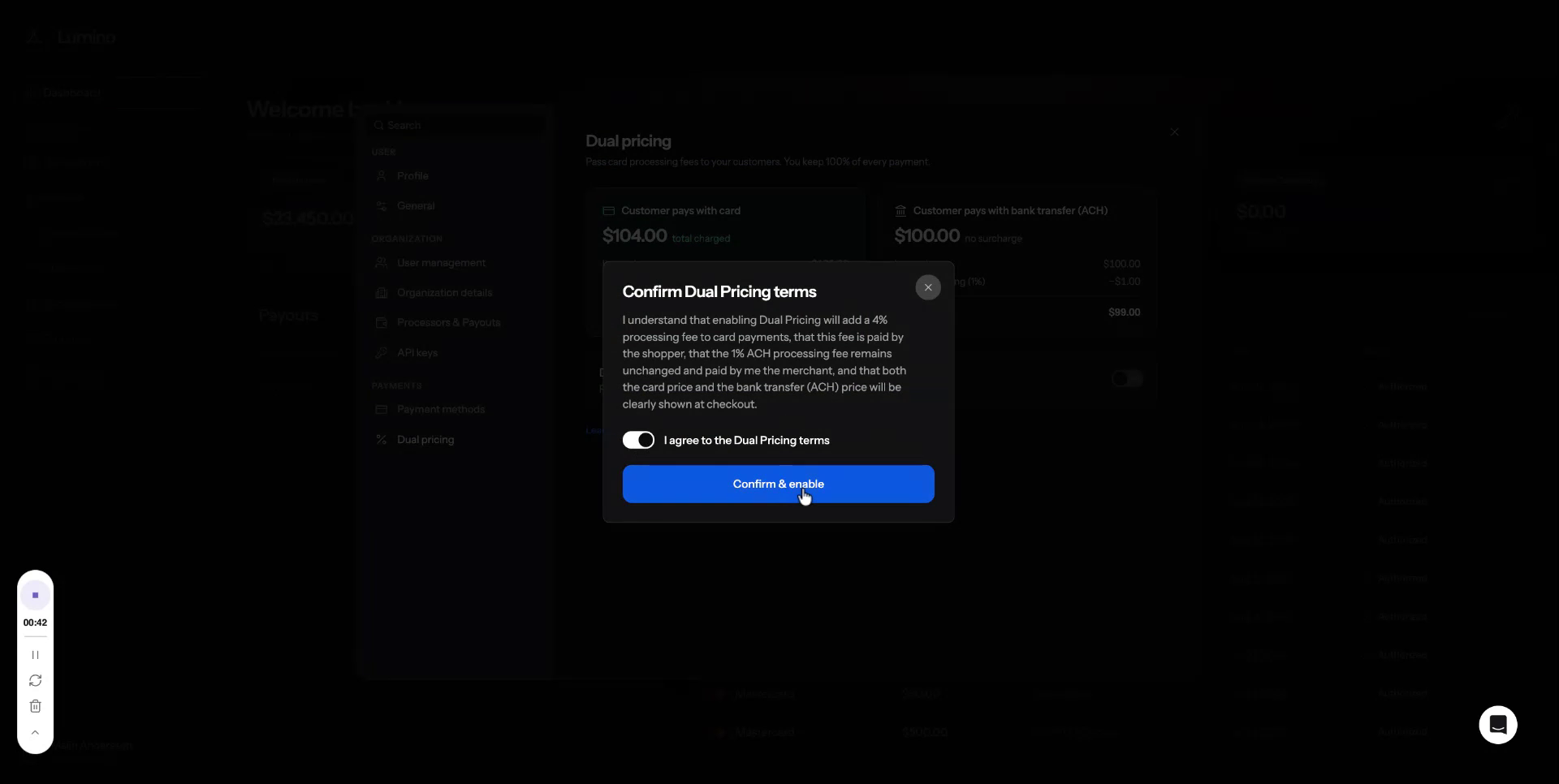Open API keys settings

[417, 353]
